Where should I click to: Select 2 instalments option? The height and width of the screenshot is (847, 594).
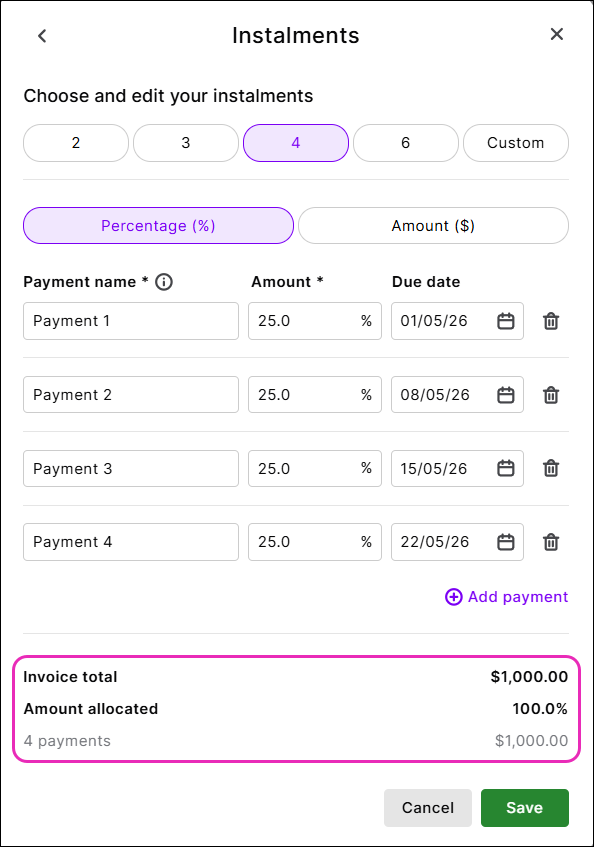(x=76, y=143)
